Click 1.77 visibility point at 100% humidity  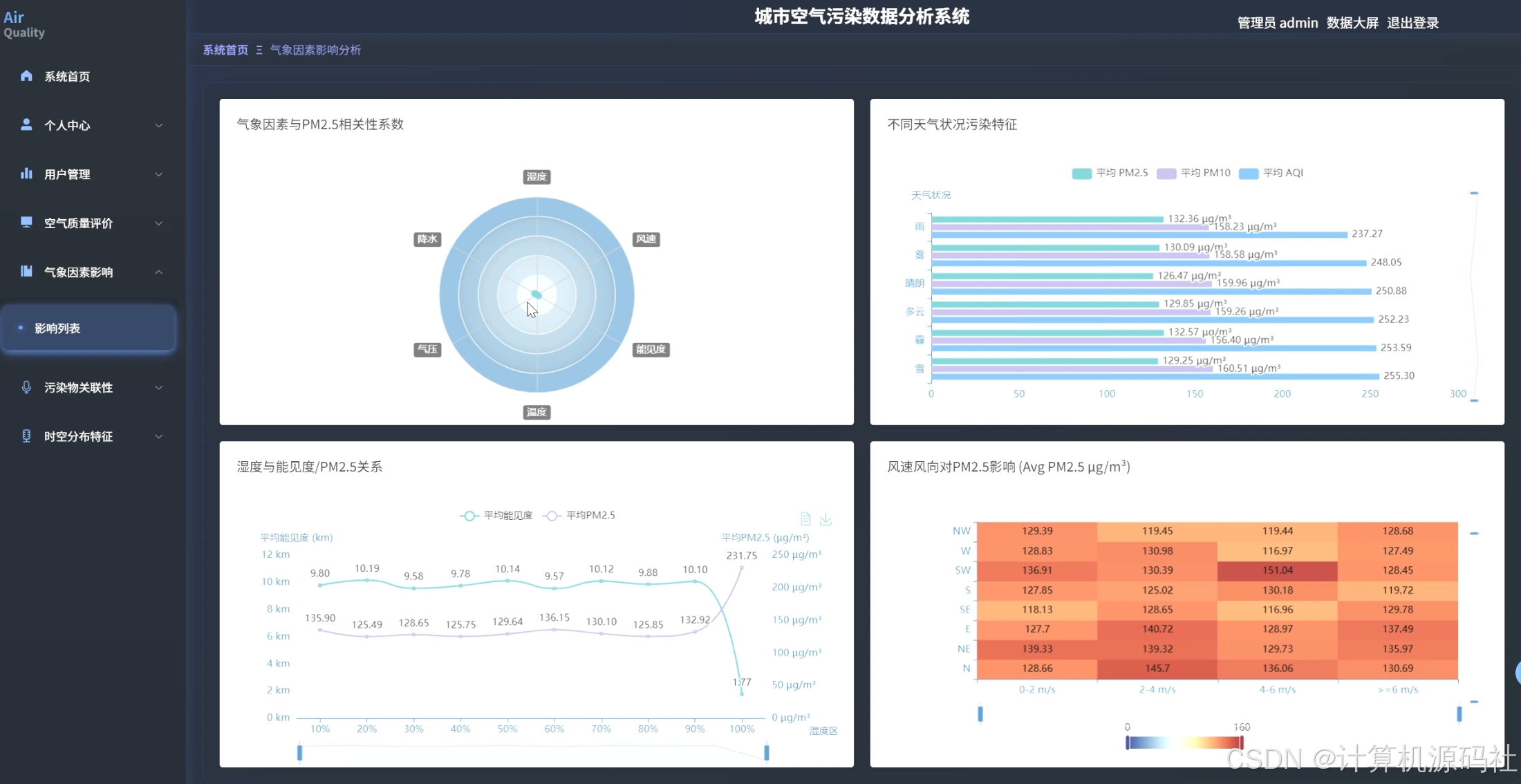[742, 693]
